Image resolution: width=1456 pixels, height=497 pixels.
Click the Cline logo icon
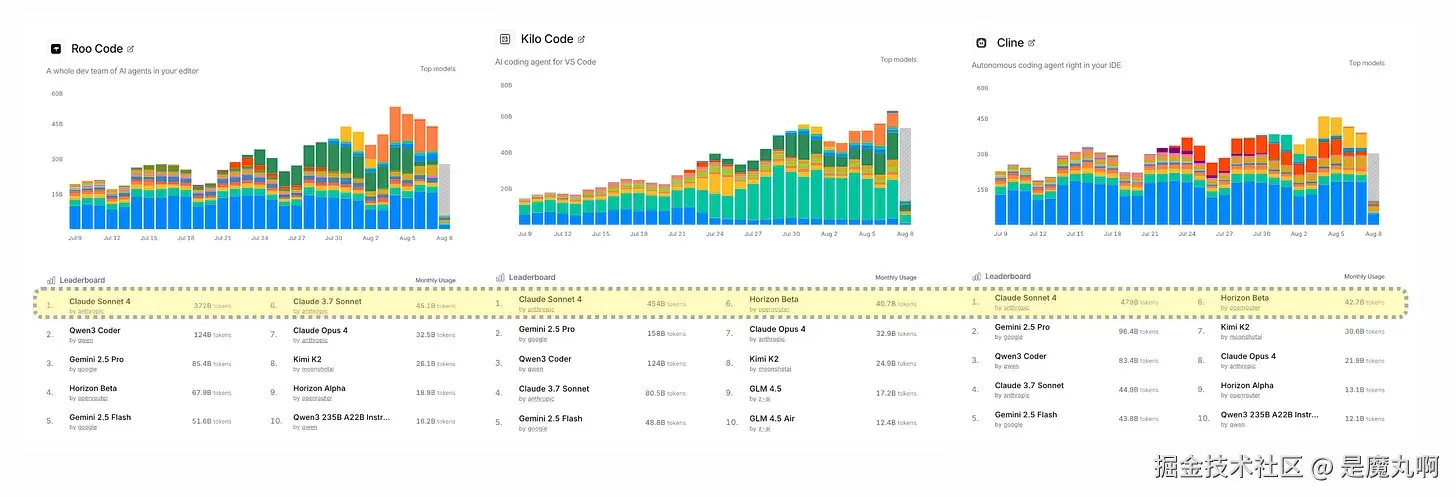coord(981,43)
